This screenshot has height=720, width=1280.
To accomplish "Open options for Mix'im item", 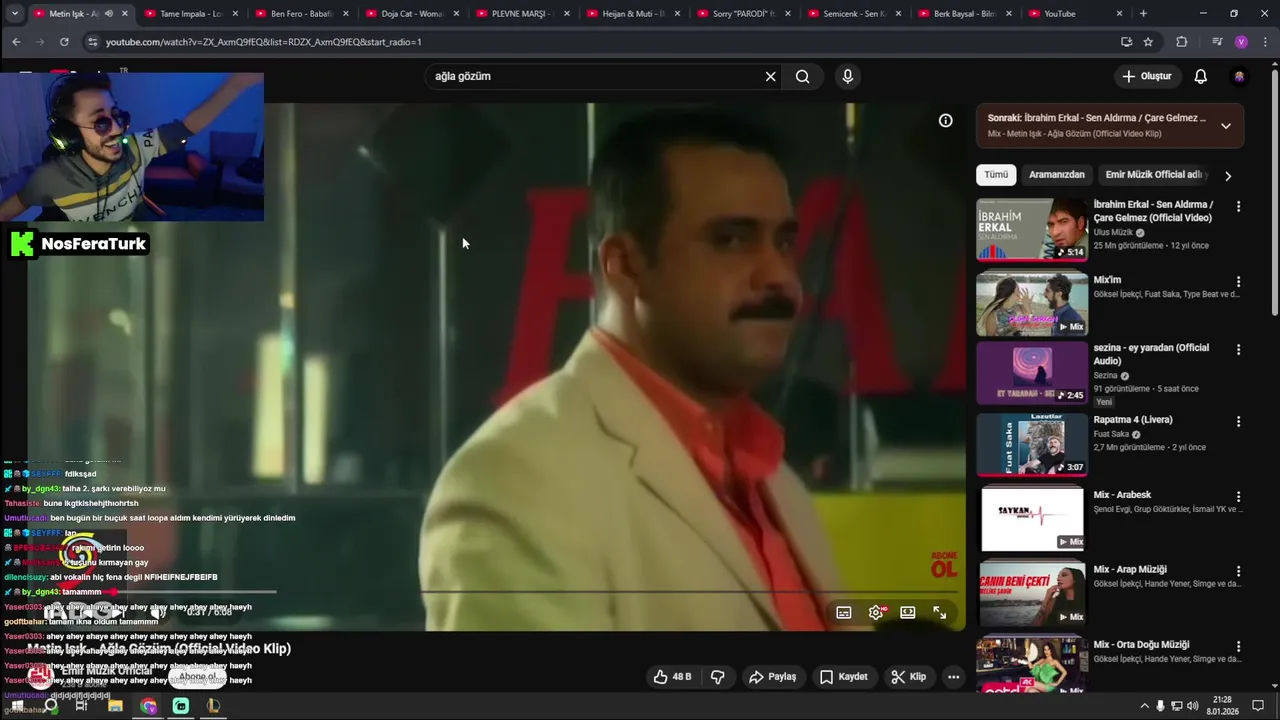I will (x=1238, y=282).
